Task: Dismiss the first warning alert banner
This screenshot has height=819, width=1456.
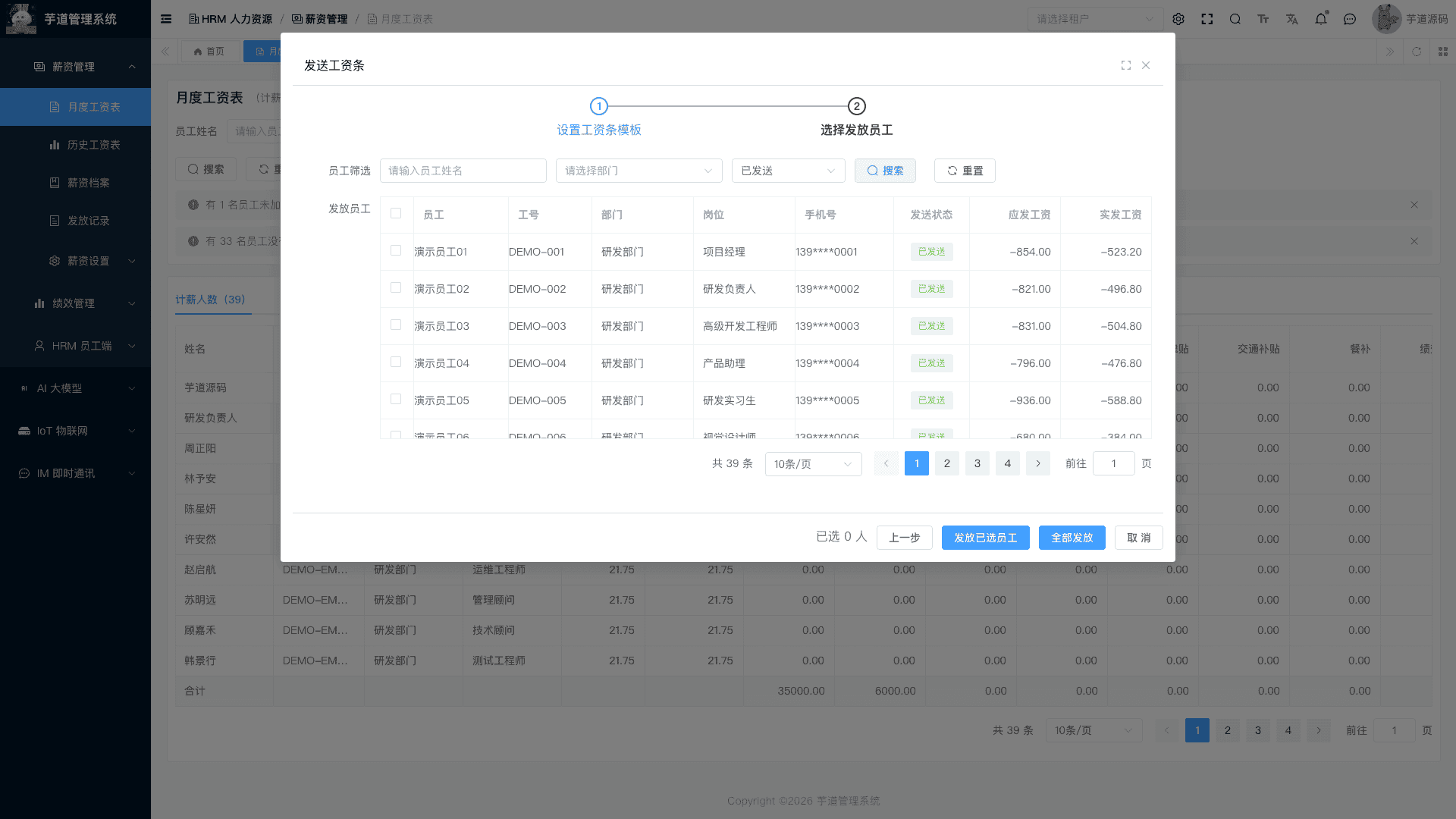Action: (x=1414, y=205)
